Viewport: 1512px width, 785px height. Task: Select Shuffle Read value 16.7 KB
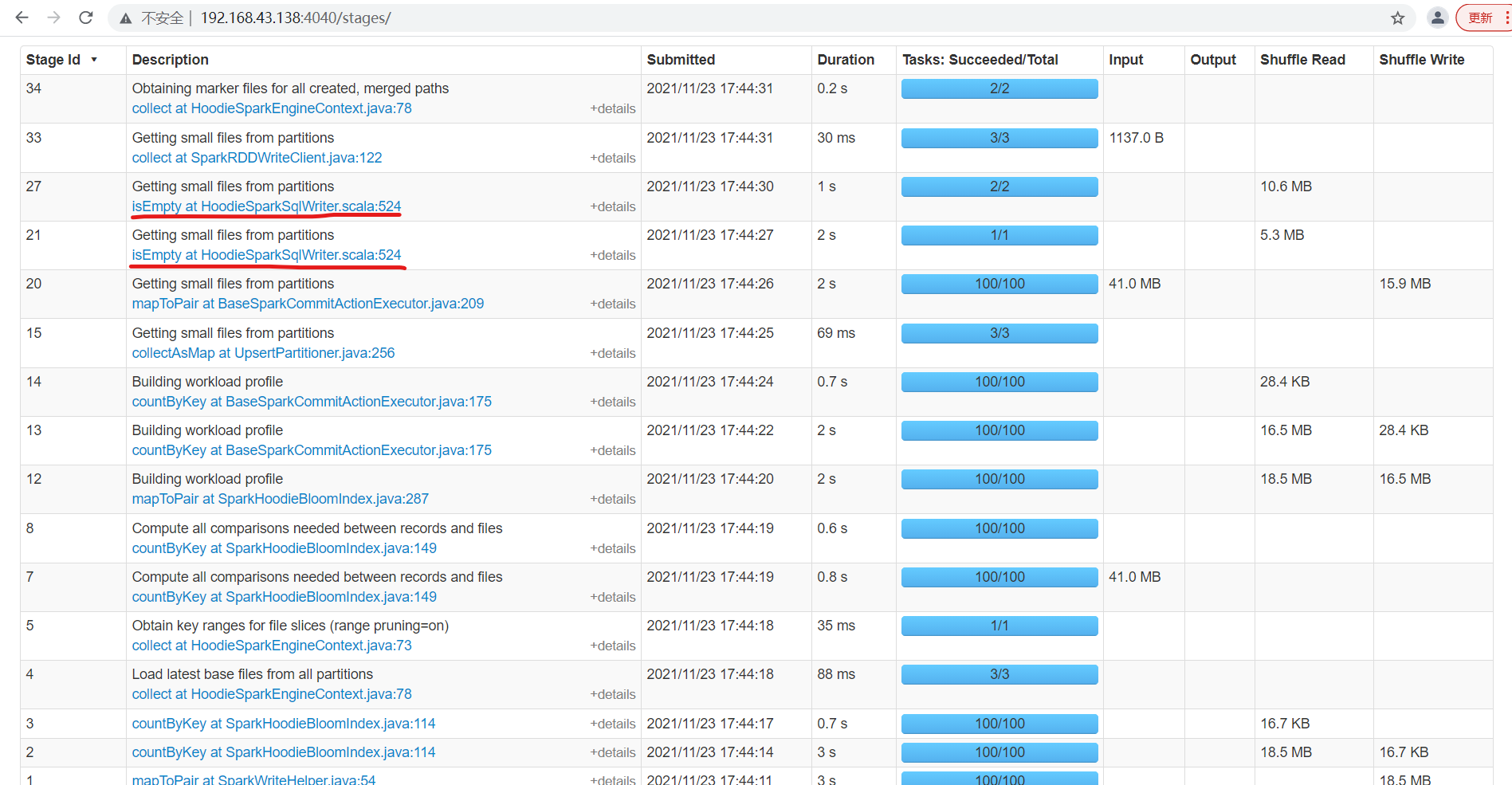click(x=1285, y=724)
